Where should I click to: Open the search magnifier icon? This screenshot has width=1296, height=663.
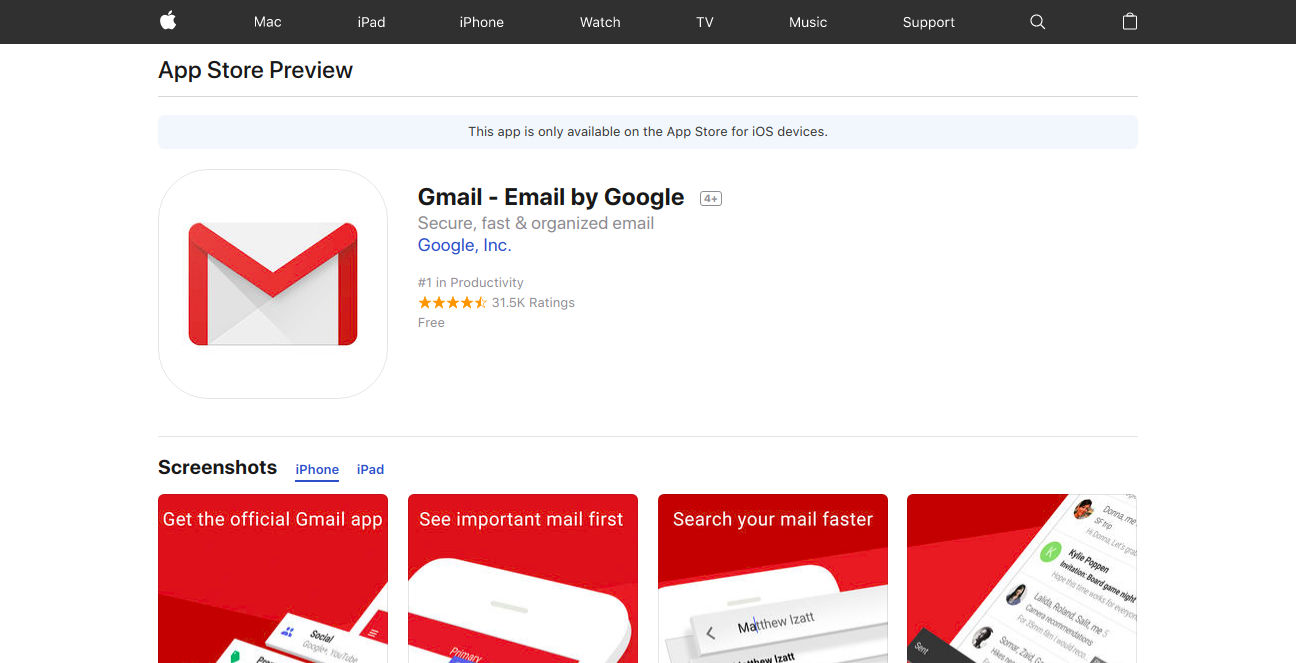click(1037, 22)
